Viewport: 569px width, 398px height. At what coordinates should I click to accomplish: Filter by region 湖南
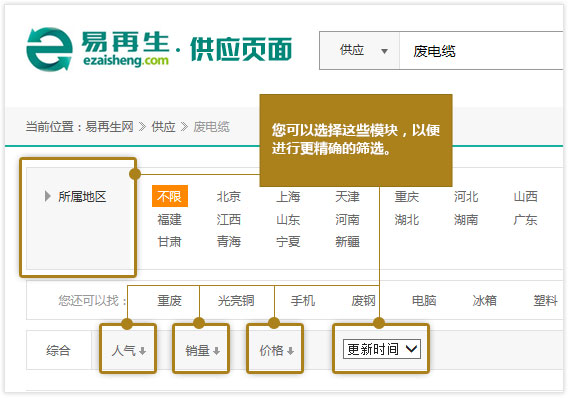coord(466,219)
